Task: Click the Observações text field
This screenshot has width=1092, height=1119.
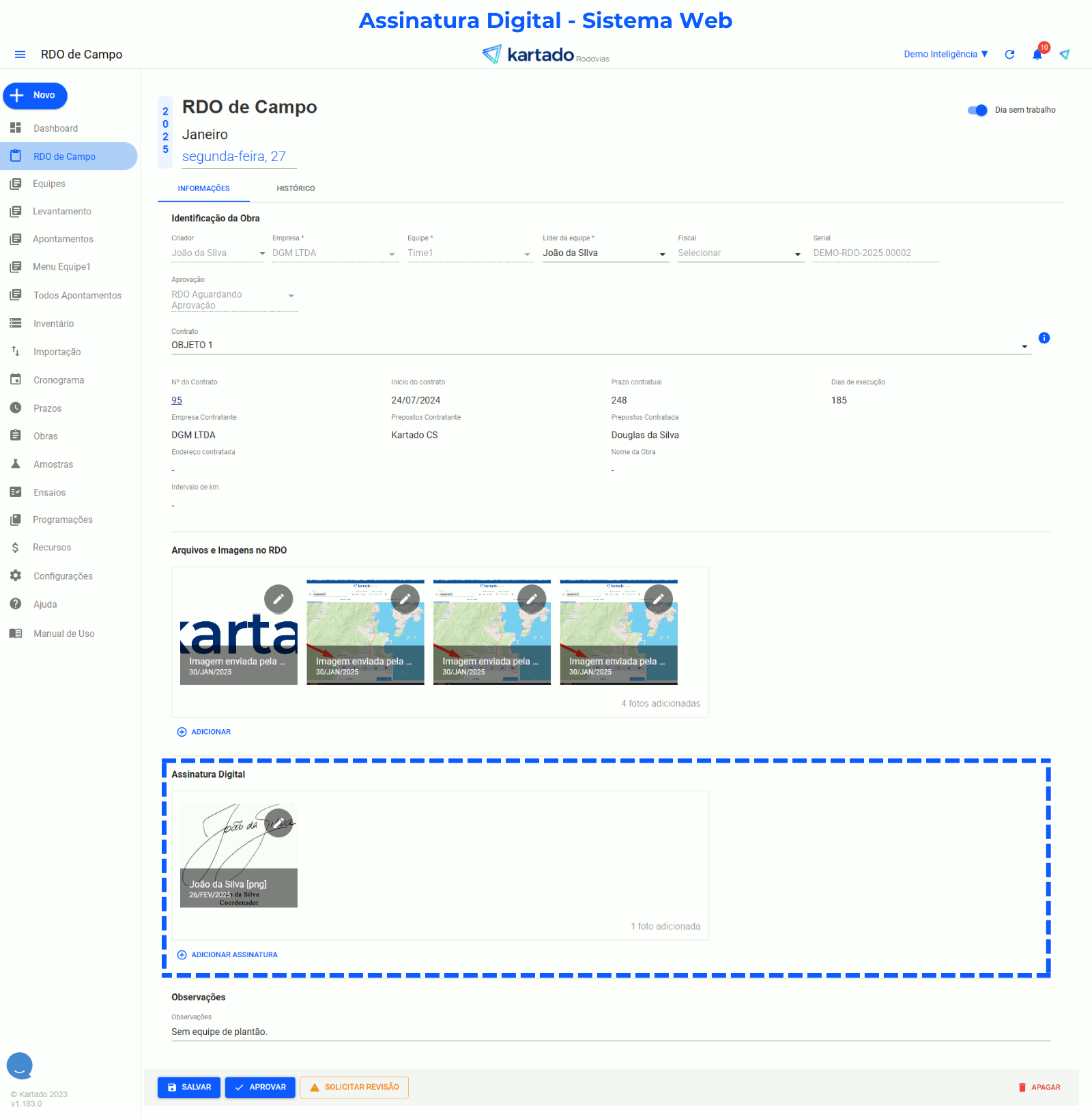Action: [x=610, y=1032]
